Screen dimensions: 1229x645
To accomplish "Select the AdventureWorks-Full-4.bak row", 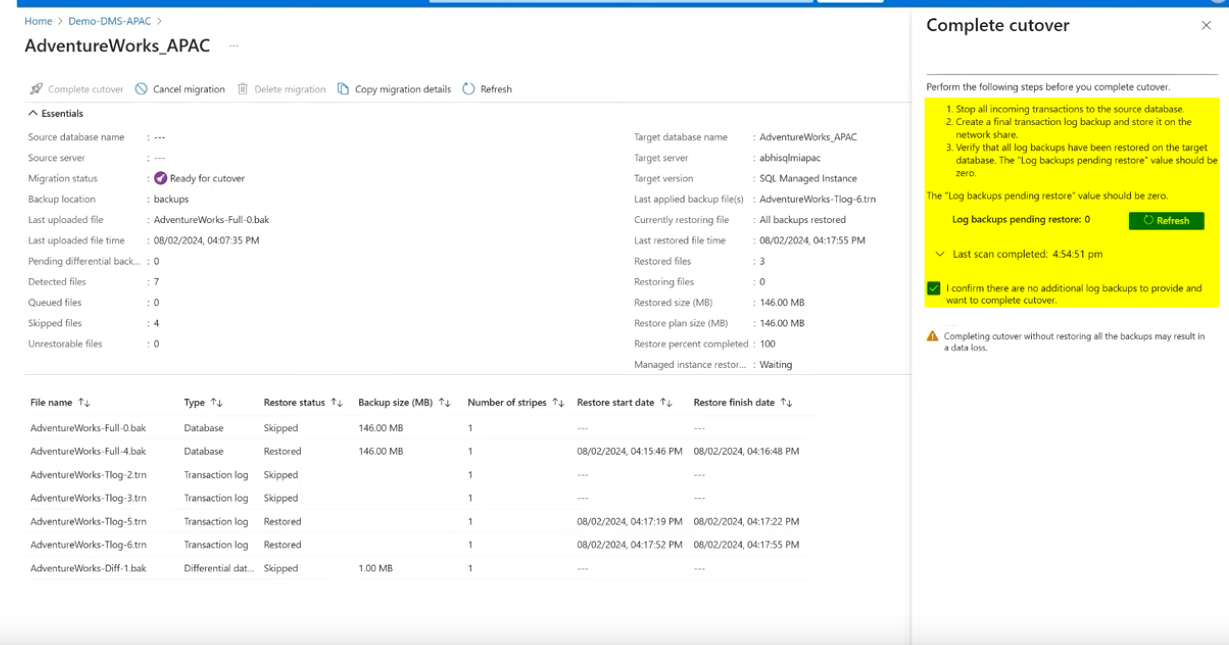I will pos(88,451).
